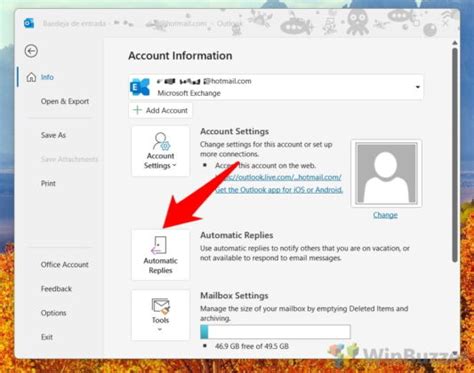Screen dimensions: 474x373
Task: Click the Account Information heading
Action: (x=180, y=56)
